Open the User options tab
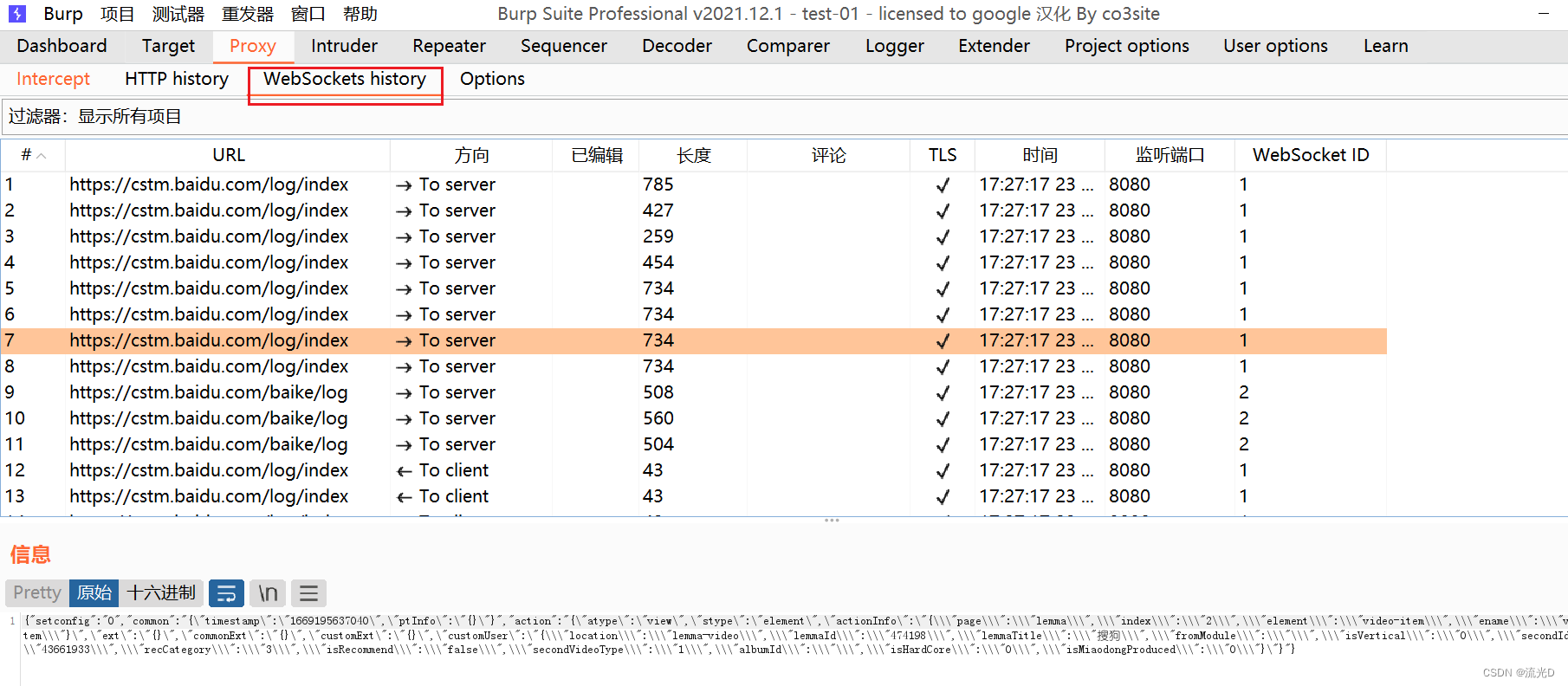The image size is (1568, 686). click(1275, 46)
